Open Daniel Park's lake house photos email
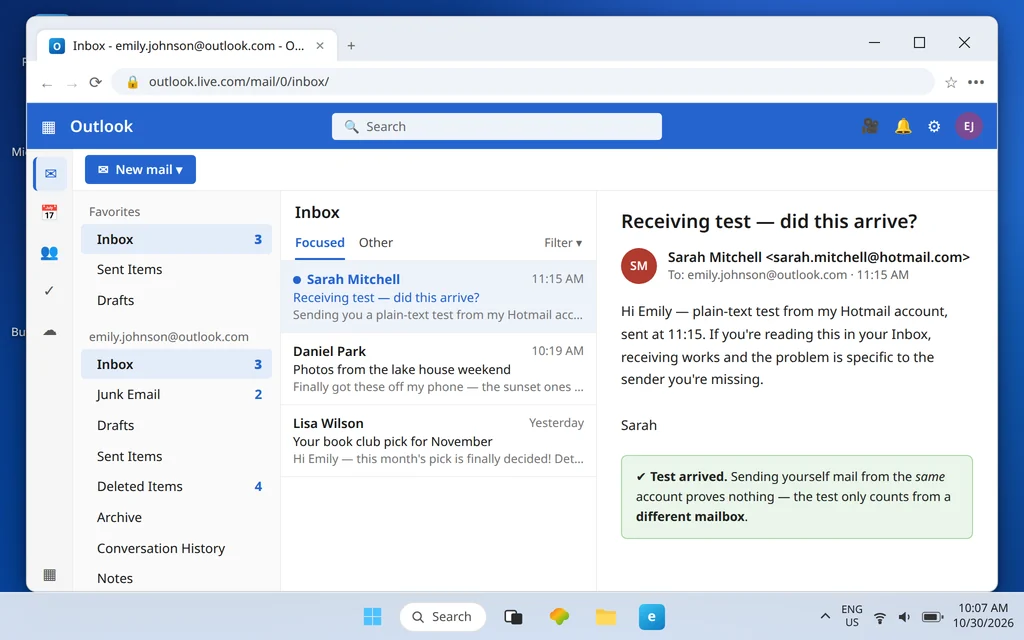 click(x=438, y=369)
